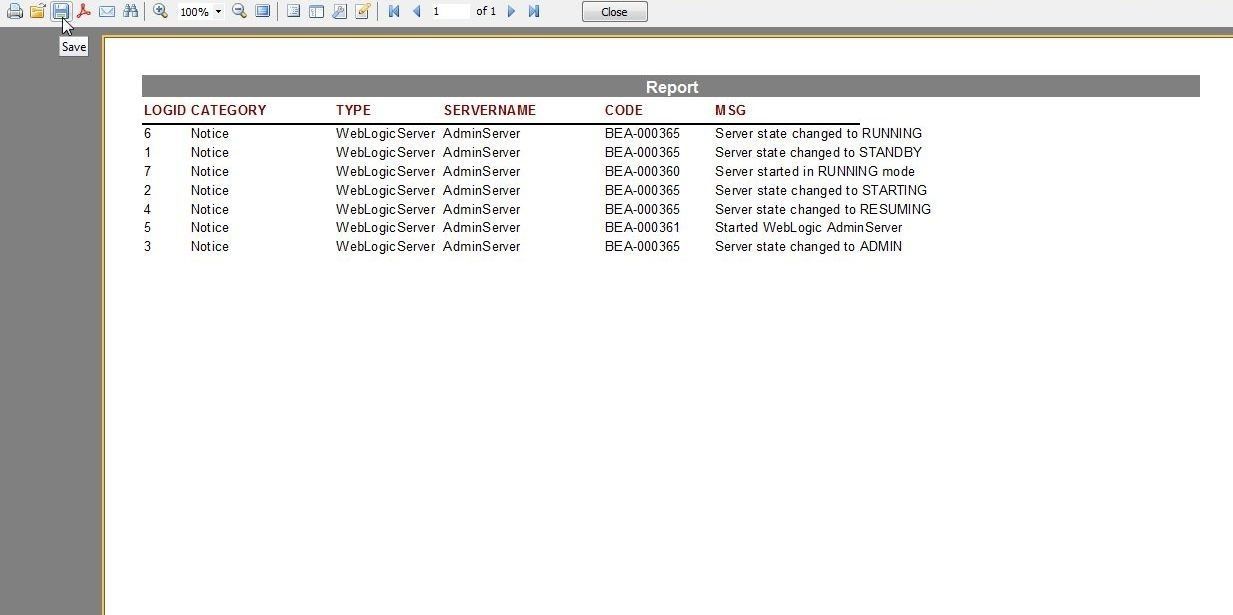The height and width of the screenshot is (615, 1233).
Task: Click the CATEGORY column header
Action: 228,110
